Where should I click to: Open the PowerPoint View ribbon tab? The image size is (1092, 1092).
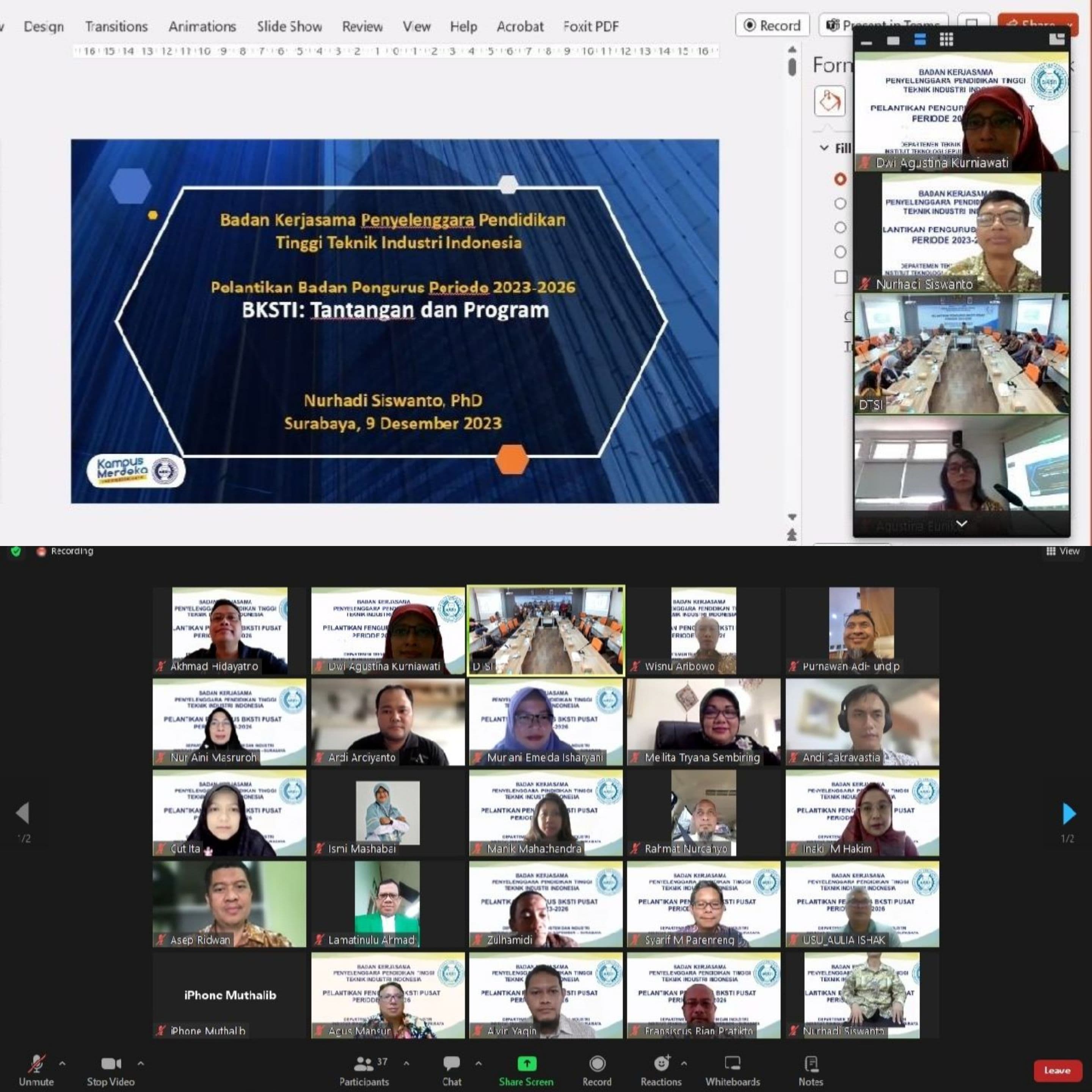(417, 27)
